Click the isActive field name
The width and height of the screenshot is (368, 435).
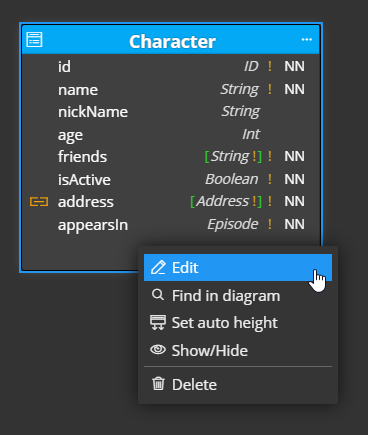[84, 180]
